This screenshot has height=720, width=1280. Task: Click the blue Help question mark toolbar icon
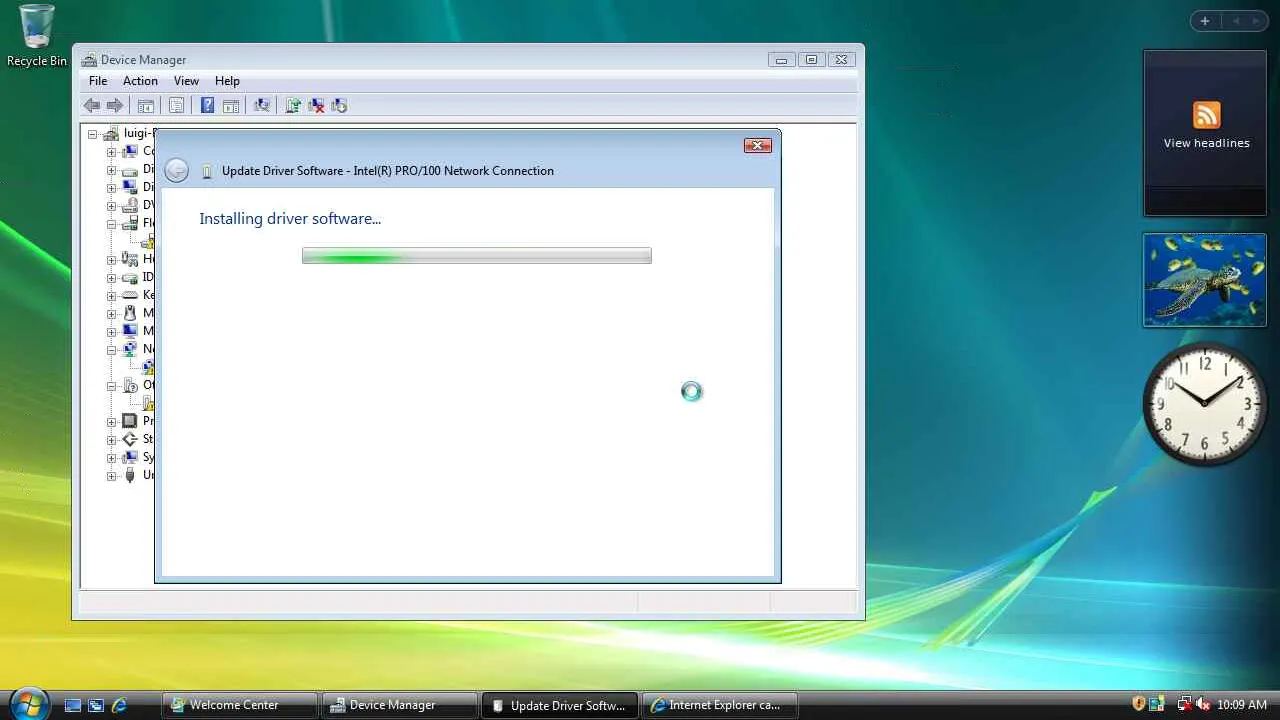point(207,105)
